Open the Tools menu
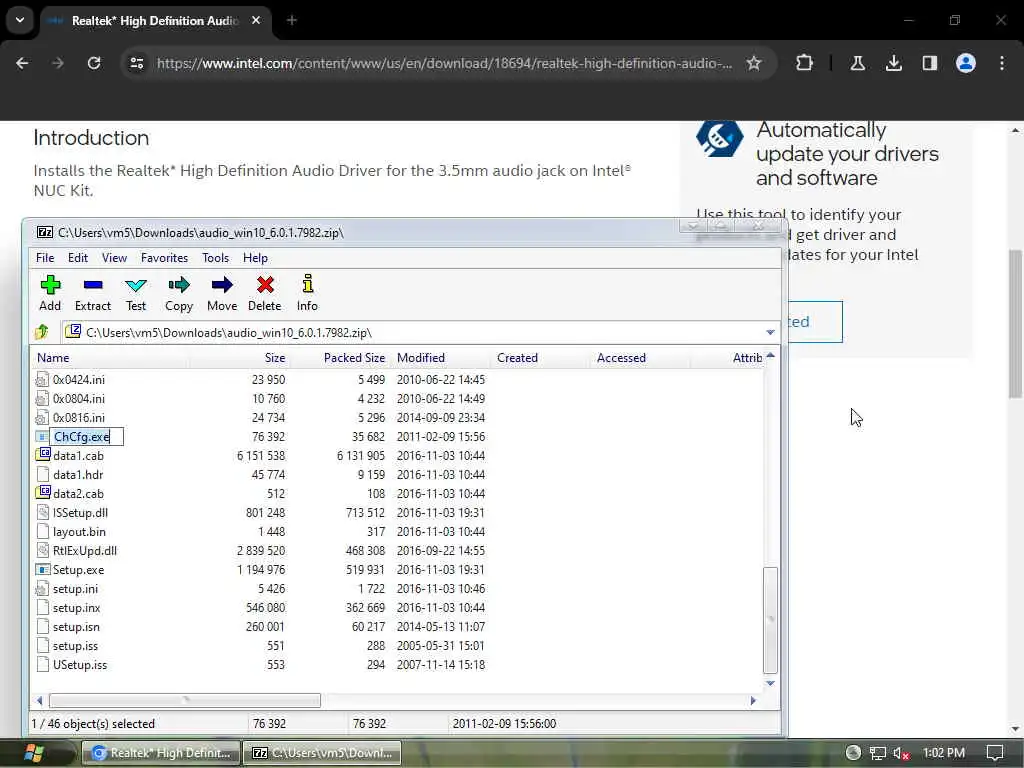1024x768 pixels. (x=216, y=258)
